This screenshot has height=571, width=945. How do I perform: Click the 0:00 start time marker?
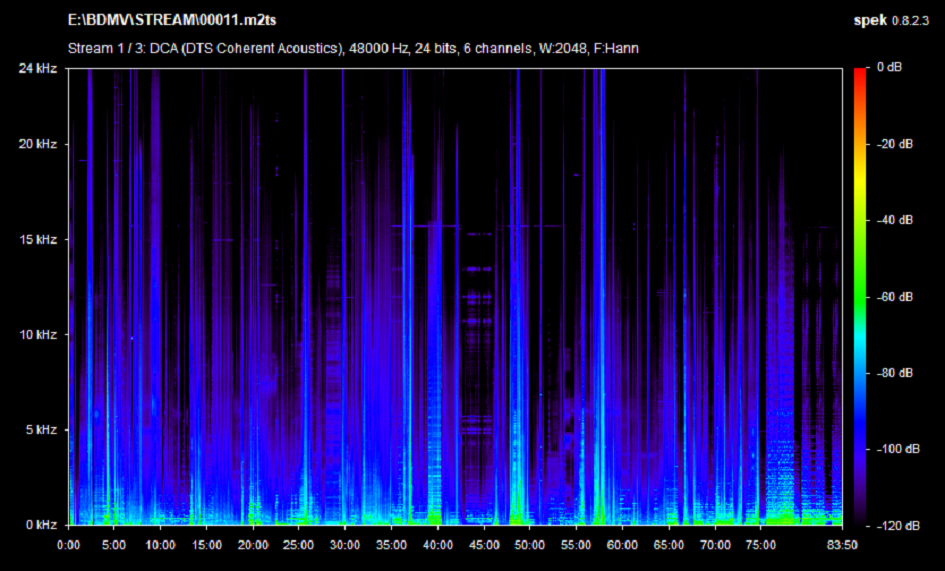tap(69, 545)
